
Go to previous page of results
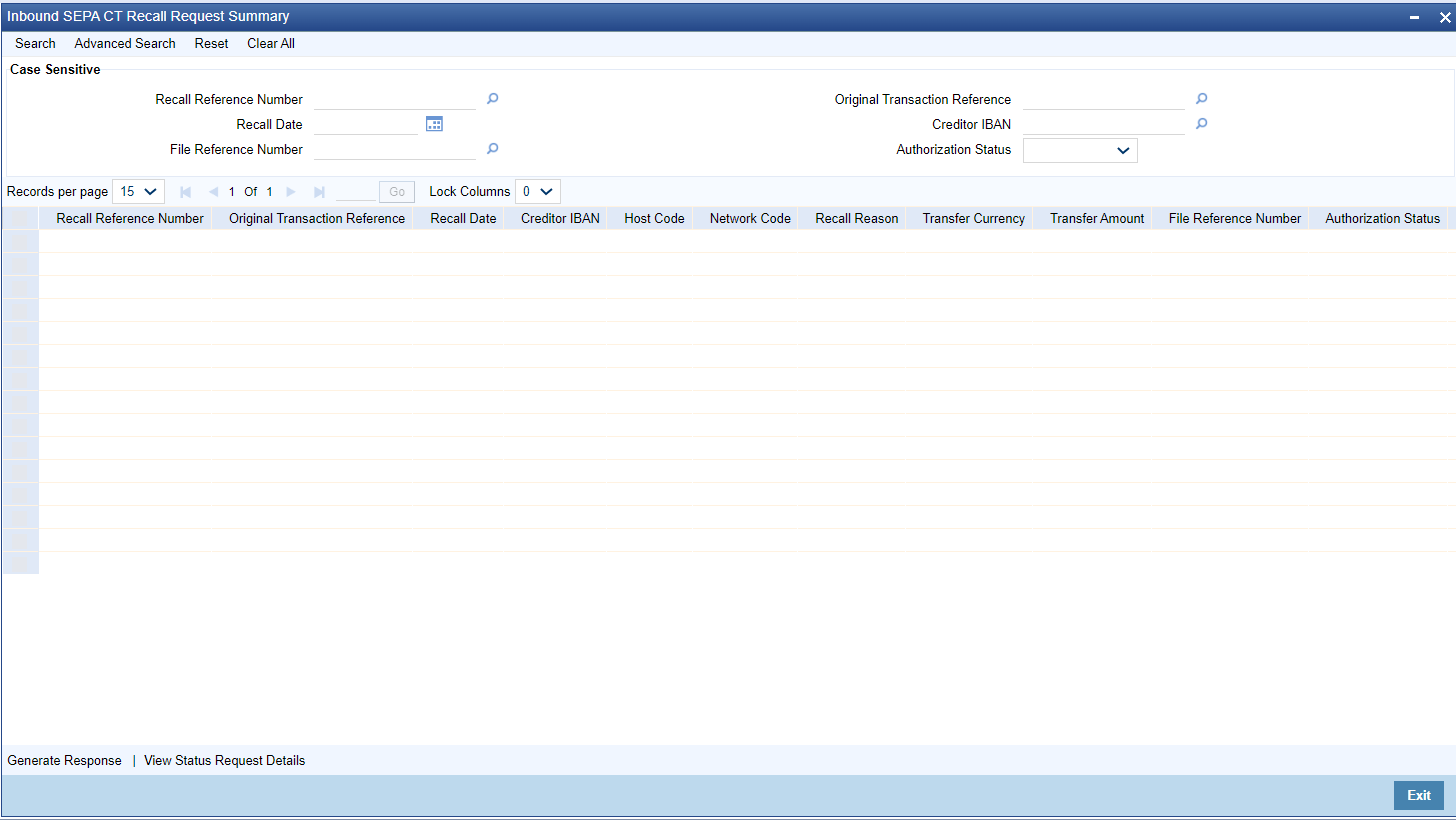pyautogui.click(x=213, y=191)
